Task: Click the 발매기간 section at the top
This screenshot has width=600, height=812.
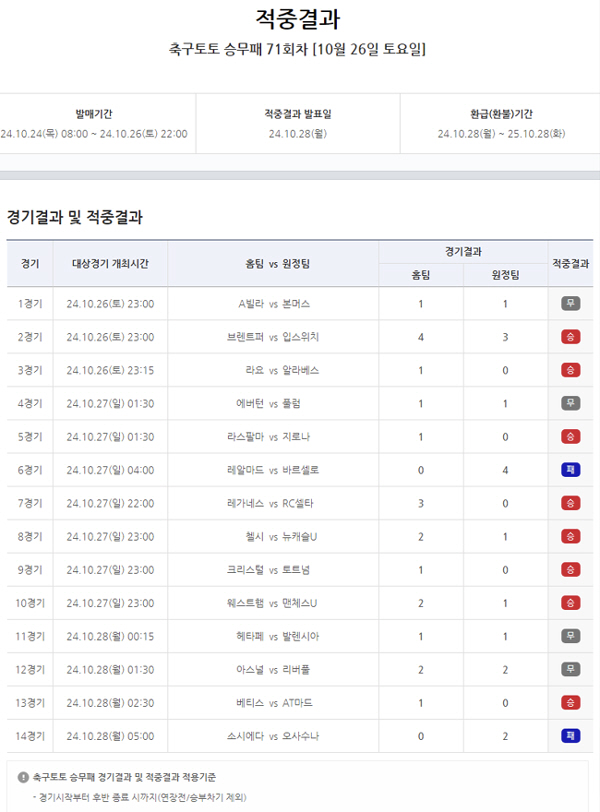Action: [95, 124]
